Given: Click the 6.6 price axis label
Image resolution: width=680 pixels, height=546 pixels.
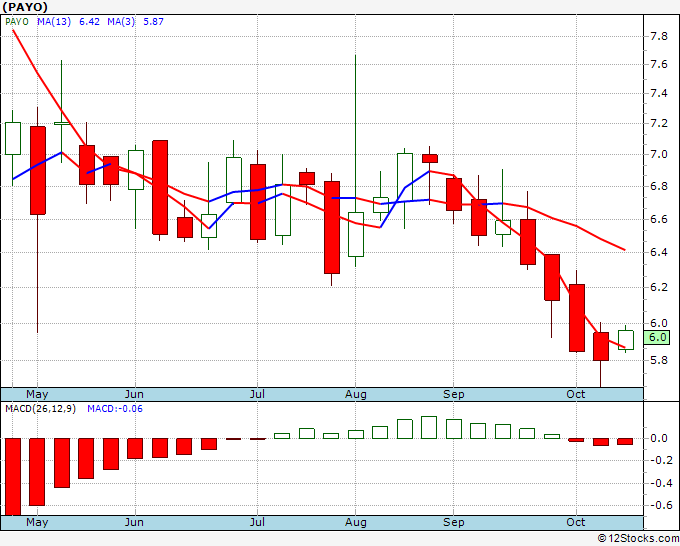Looking at the screenshot, I should coord(659,219).
